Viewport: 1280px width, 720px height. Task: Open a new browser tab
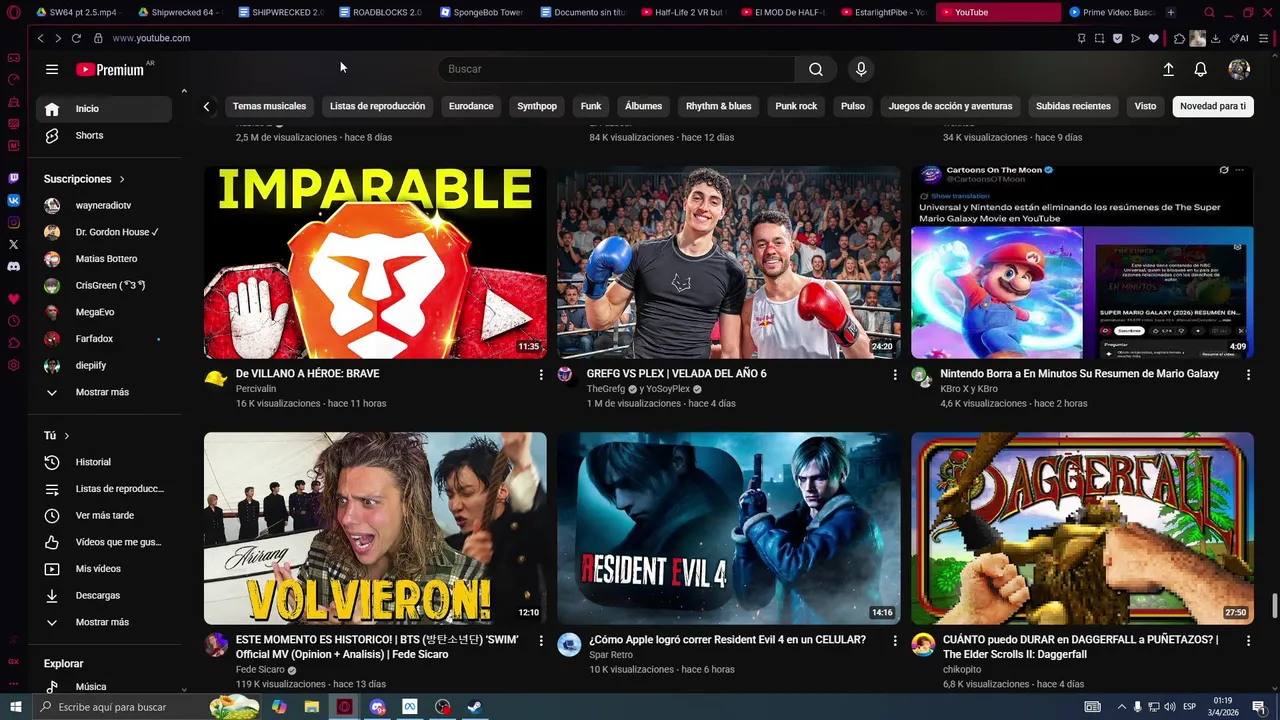1171,12
